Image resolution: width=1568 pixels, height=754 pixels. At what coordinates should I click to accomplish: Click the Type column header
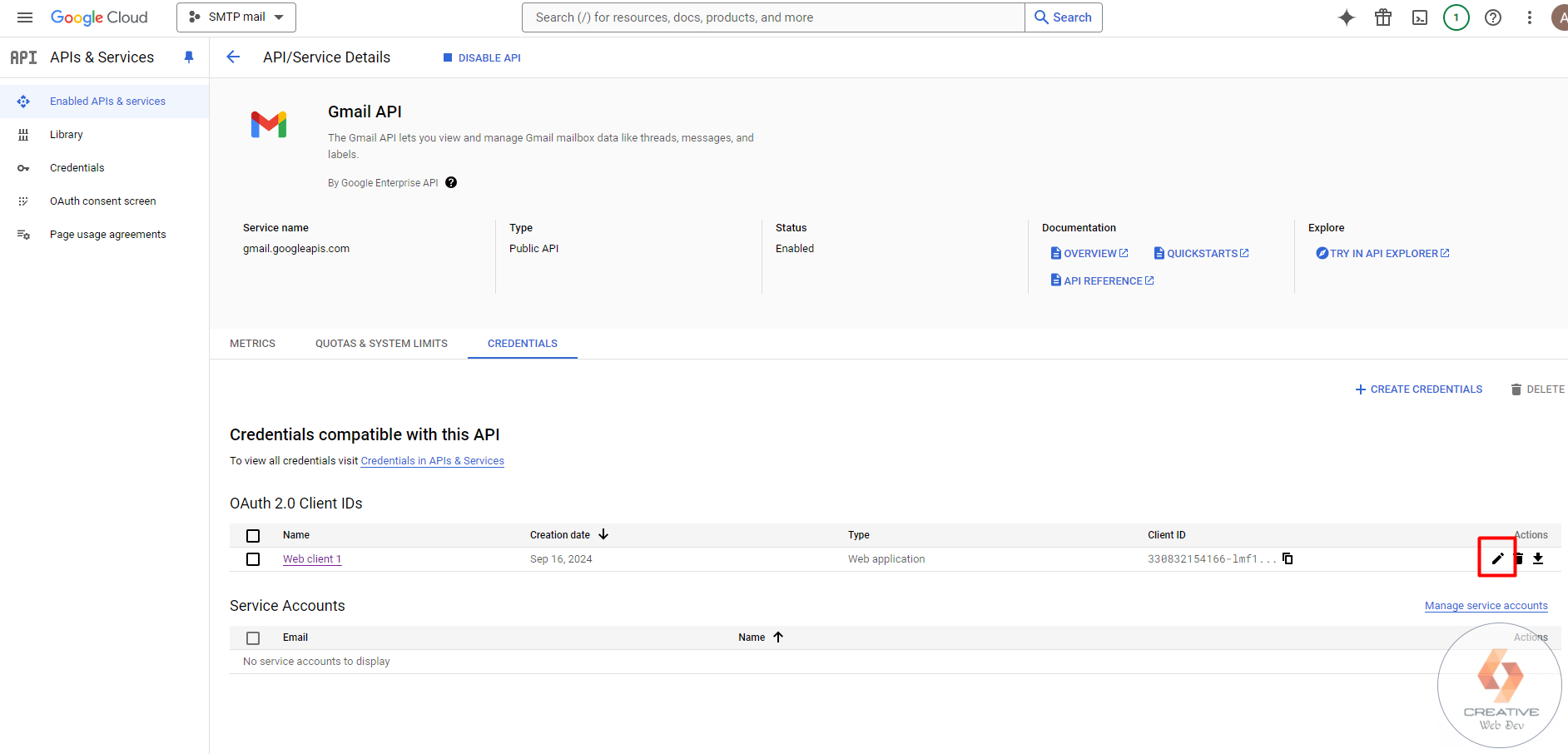[x=859, y=535]
